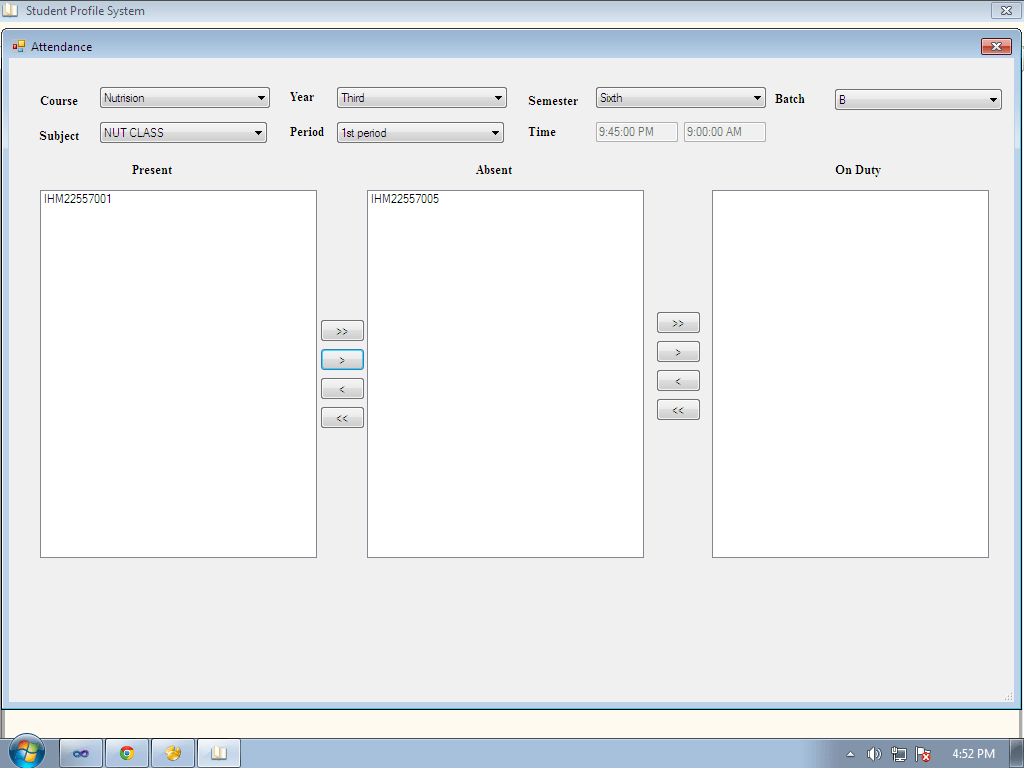Move selected student from Absent back to Present
Viewport: 1024px width, 768px height.
tap(342, 389)
